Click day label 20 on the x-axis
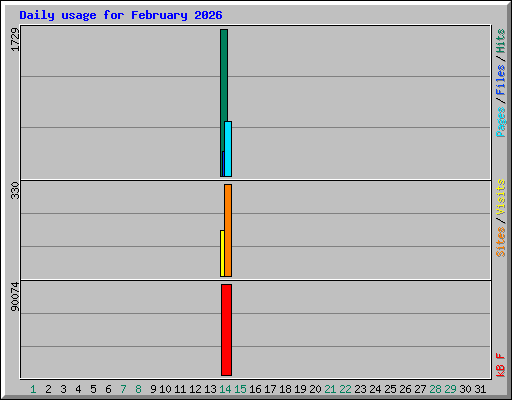Screen dimensions: 512x400 [315, 389]
